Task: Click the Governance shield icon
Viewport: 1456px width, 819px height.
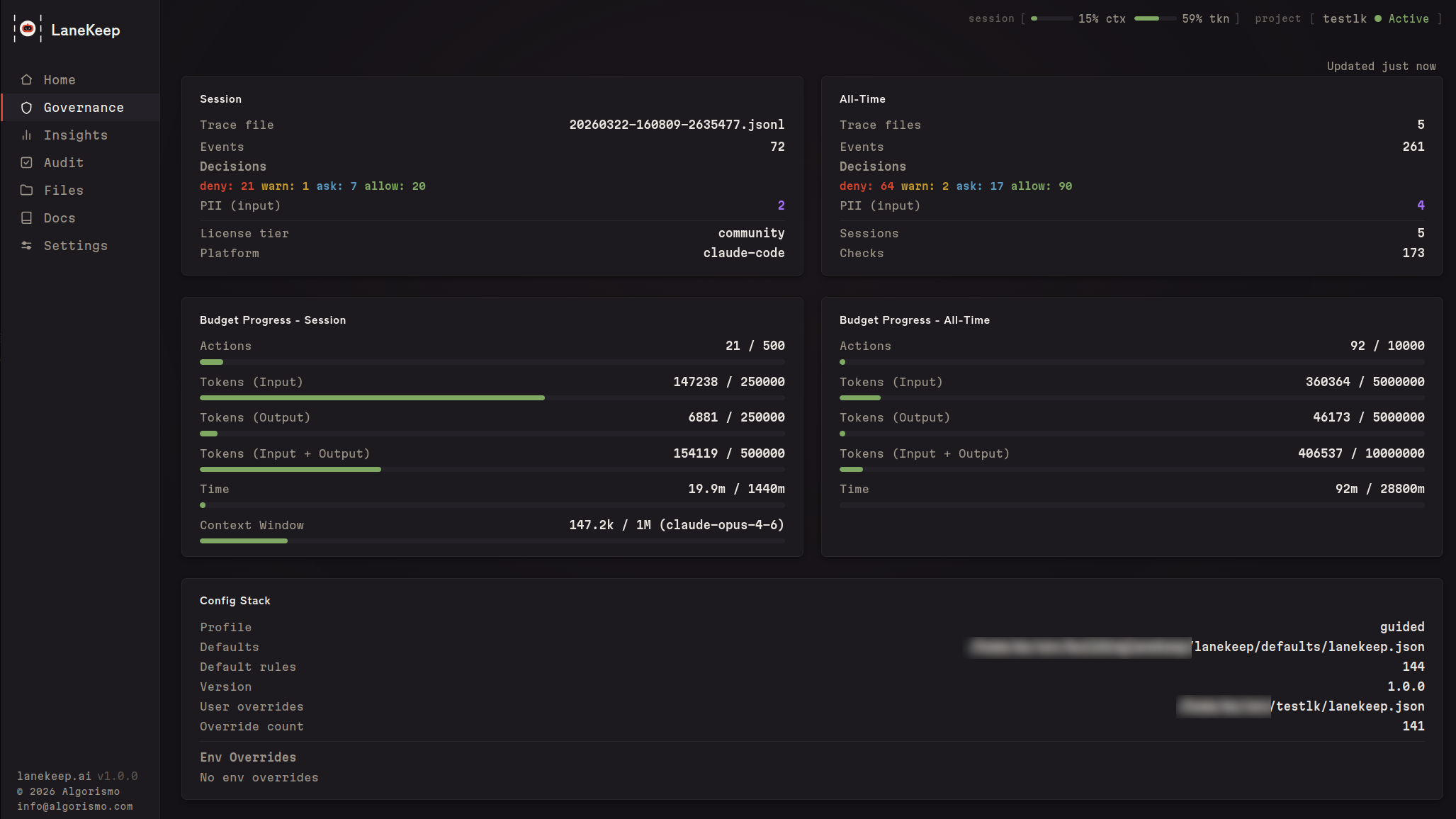Action: click(26, 107)
